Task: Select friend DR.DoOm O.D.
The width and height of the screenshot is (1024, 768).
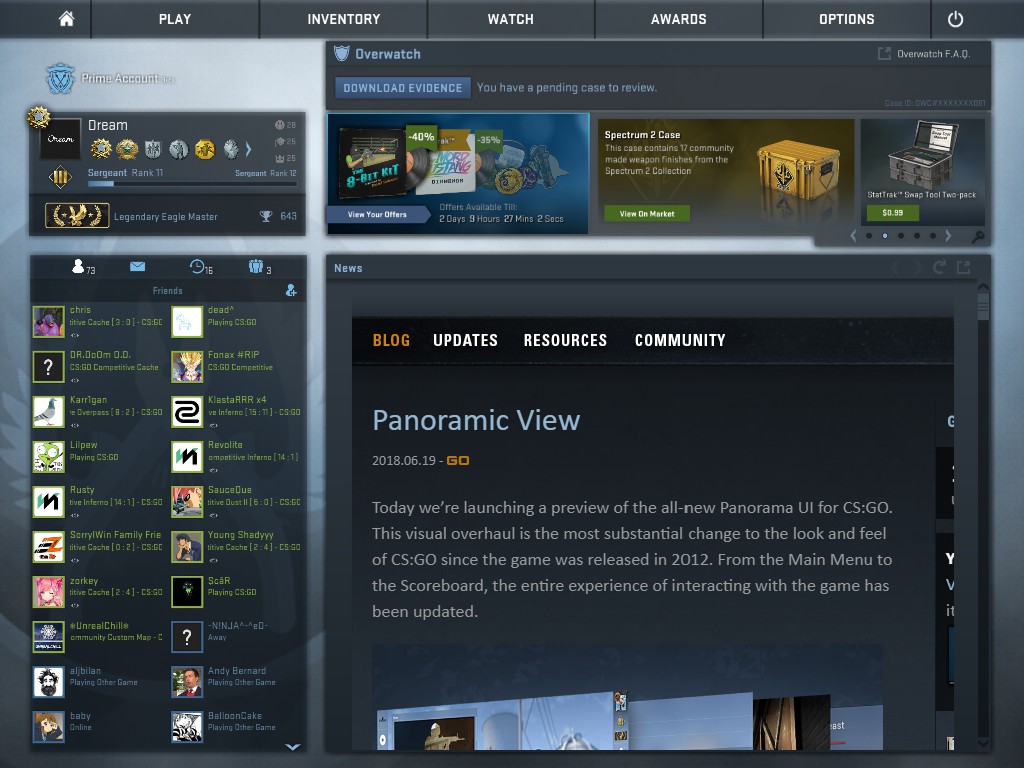Action: 98,366
